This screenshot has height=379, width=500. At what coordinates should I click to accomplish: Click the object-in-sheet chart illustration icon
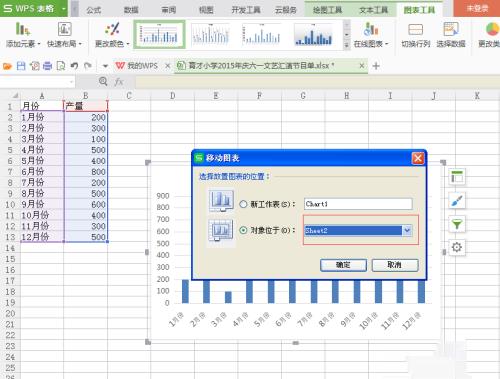[x=221, y=231]
